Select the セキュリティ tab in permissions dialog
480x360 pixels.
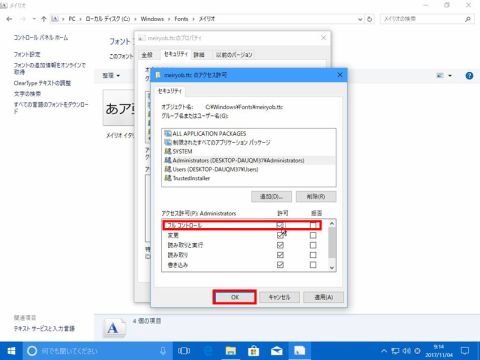pos(170,91)
